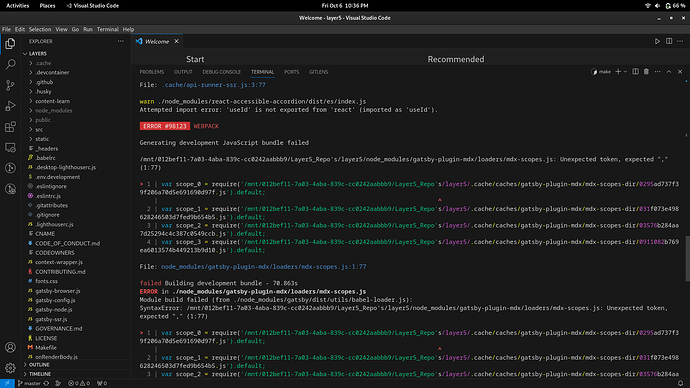The height and width of the screenshot is (388, 690).
Task: Open the Makefile in explorer
Action: click(46, 348)
